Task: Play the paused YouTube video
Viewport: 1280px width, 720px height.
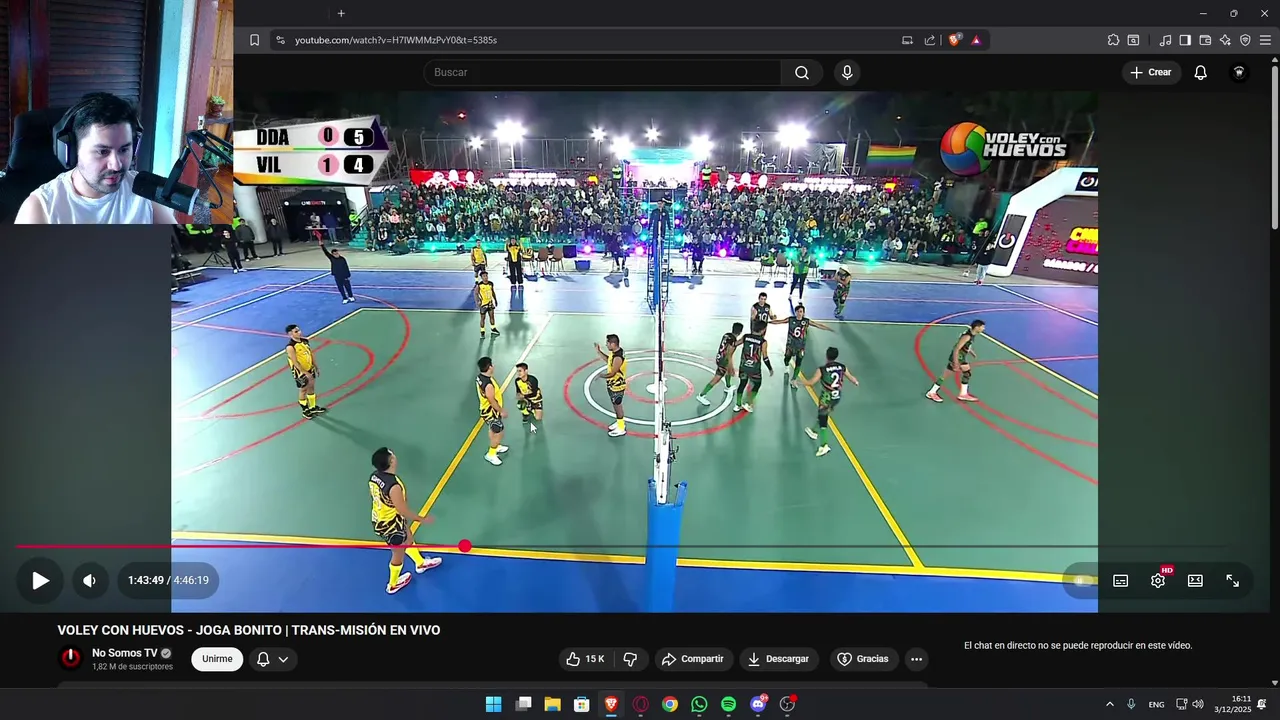Action: tap(40, 580)
